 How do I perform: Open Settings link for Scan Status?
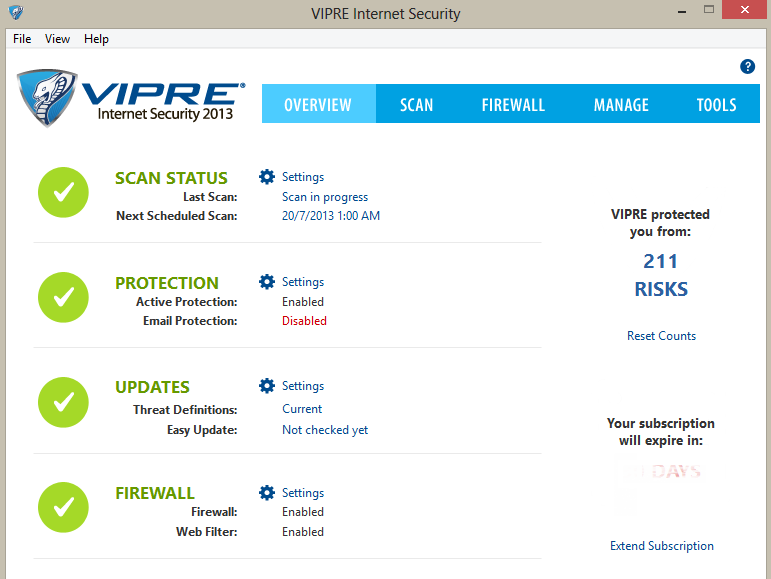(303, 177)
